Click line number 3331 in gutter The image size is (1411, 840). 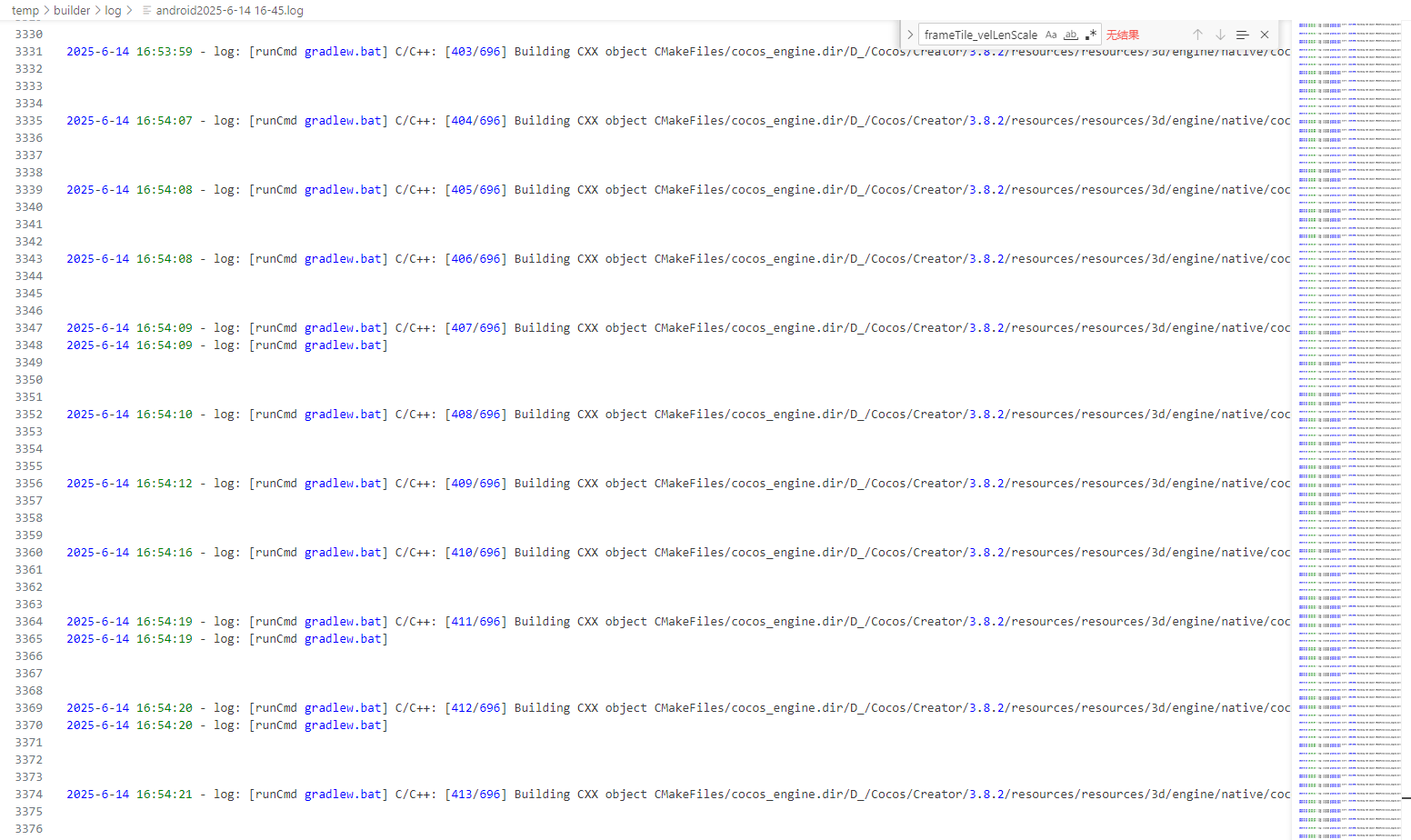(29, 52)
